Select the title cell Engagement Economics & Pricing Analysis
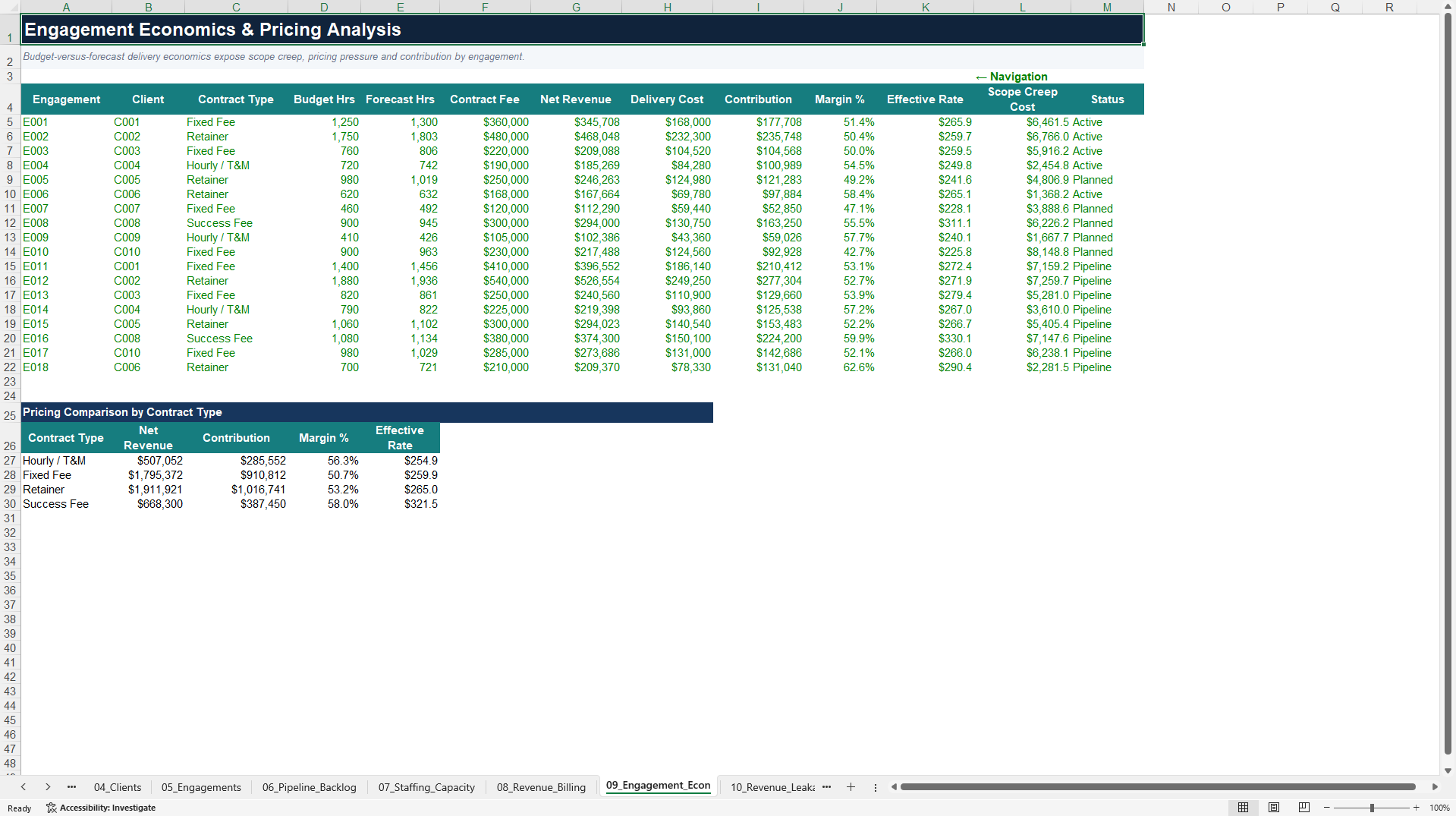Viewport: 1456px width, 816px height. point(582,30)
